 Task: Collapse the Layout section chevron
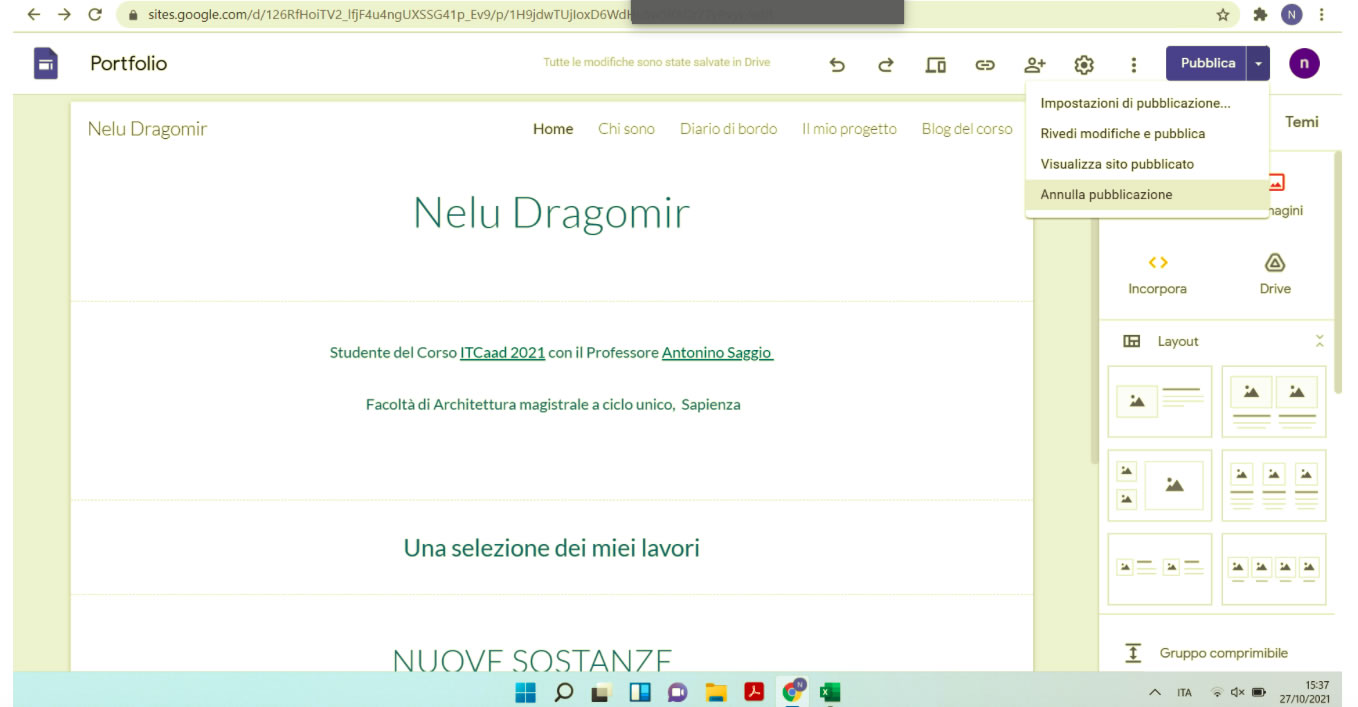click(1319, 341)
